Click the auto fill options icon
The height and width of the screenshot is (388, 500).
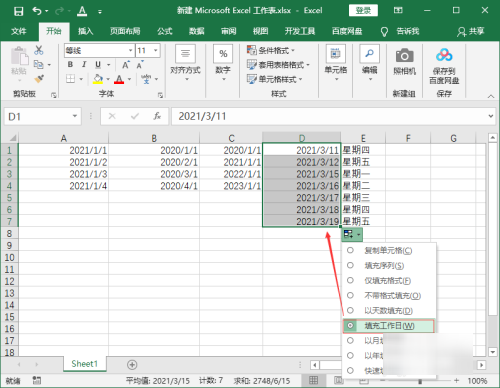(352, 235)
